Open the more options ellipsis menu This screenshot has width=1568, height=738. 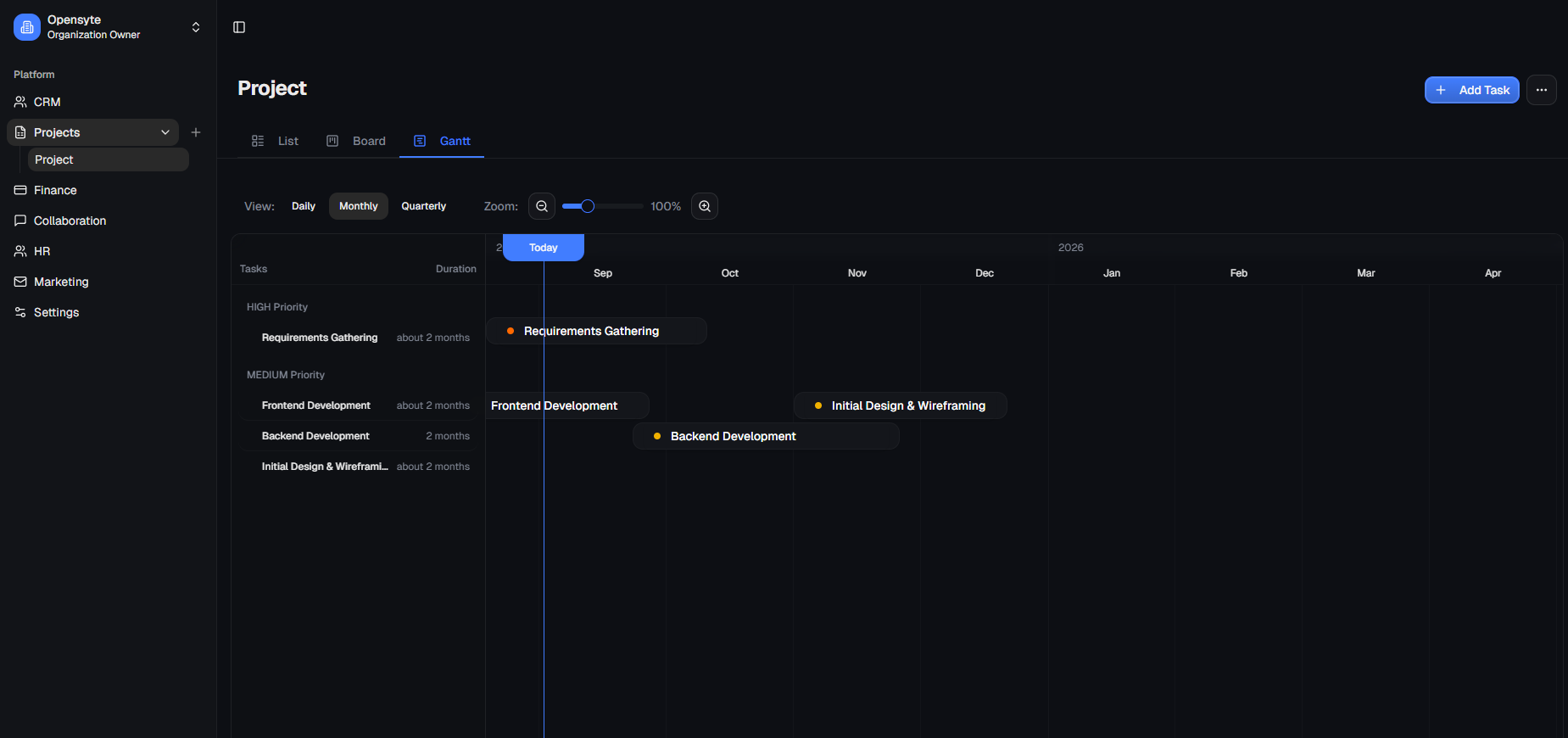(1542, 90)
